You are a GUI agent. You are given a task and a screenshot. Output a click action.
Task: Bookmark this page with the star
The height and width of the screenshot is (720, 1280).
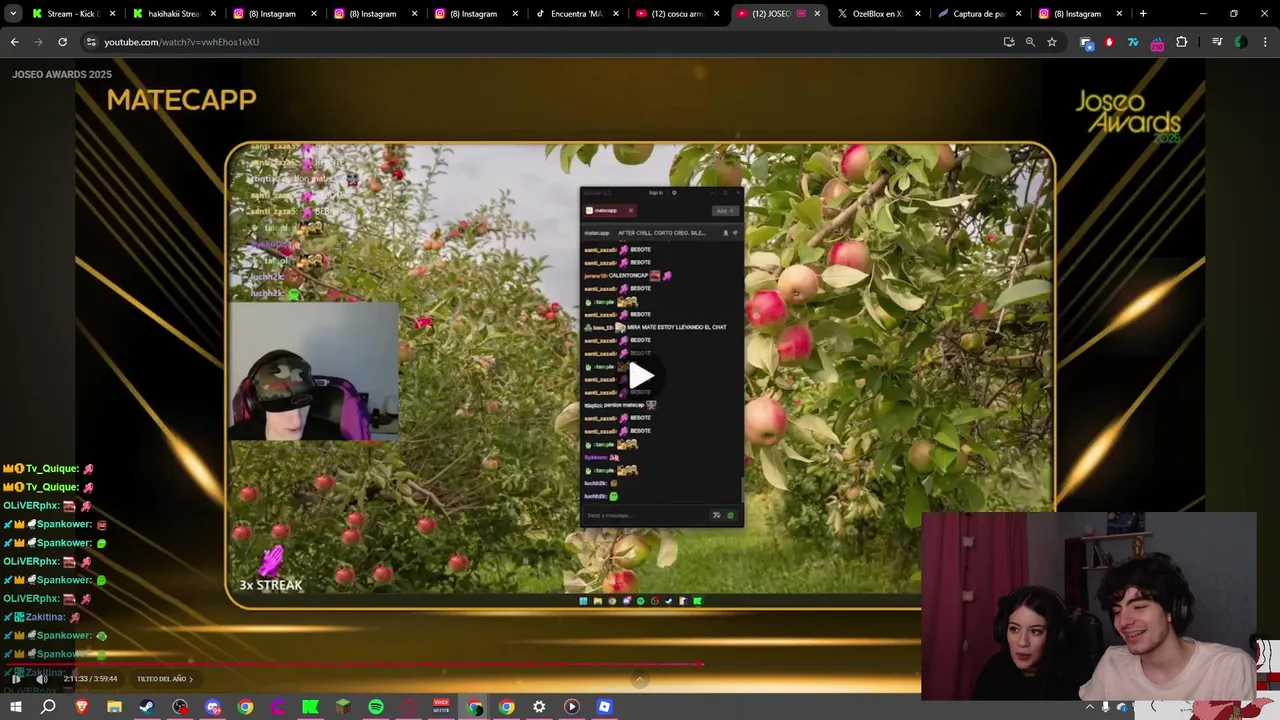[x=1052, y=42]
